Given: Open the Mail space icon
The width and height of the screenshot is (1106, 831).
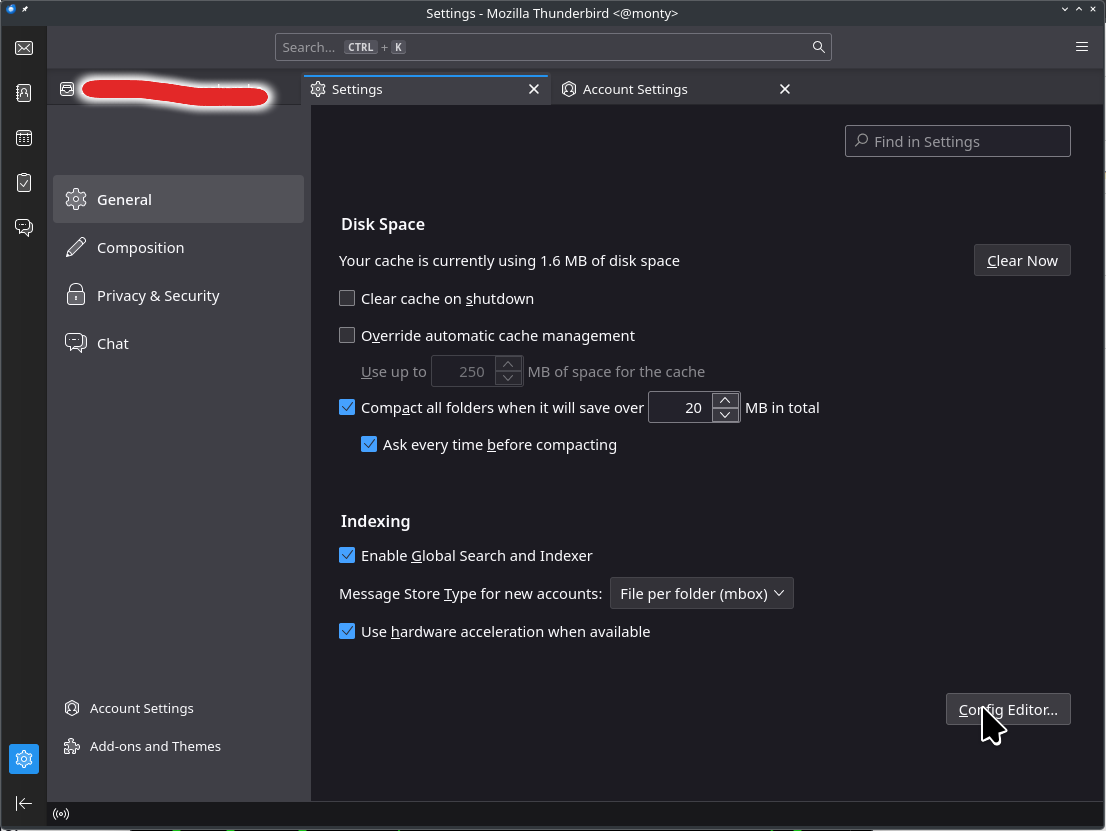Looking at the screenshot, I should [24, 48].
